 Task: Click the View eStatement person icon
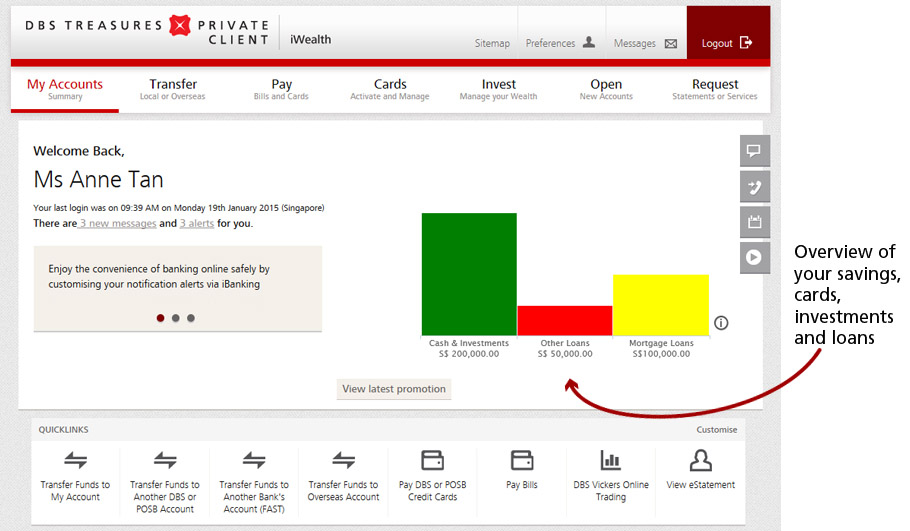(x=700, y=460)
